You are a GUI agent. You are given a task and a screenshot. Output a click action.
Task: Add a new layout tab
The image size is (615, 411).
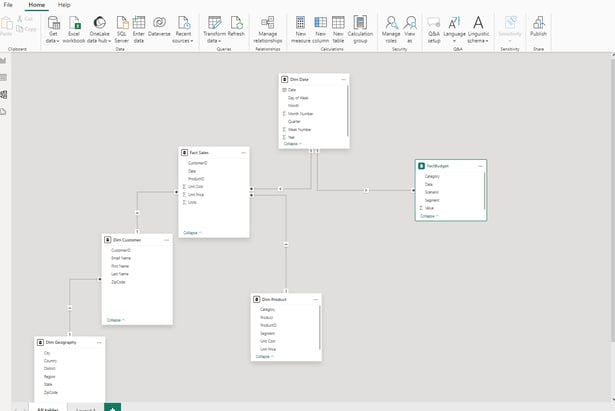(x=113, y=407)
